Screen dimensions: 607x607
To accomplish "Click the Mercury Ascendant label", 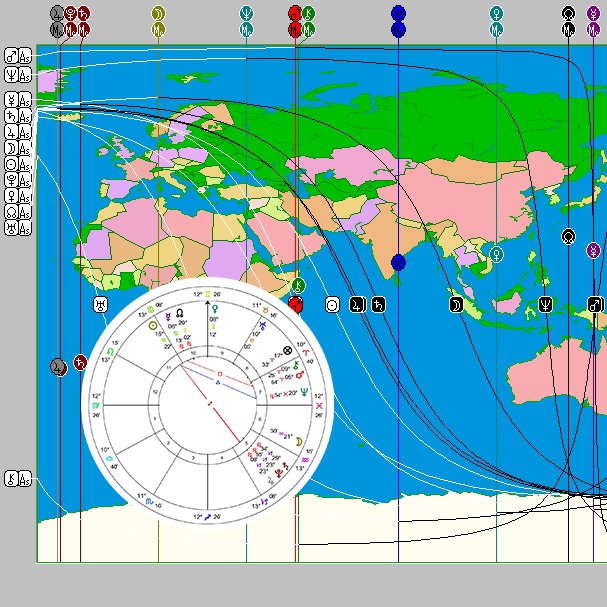I will [x=18, y=100].
